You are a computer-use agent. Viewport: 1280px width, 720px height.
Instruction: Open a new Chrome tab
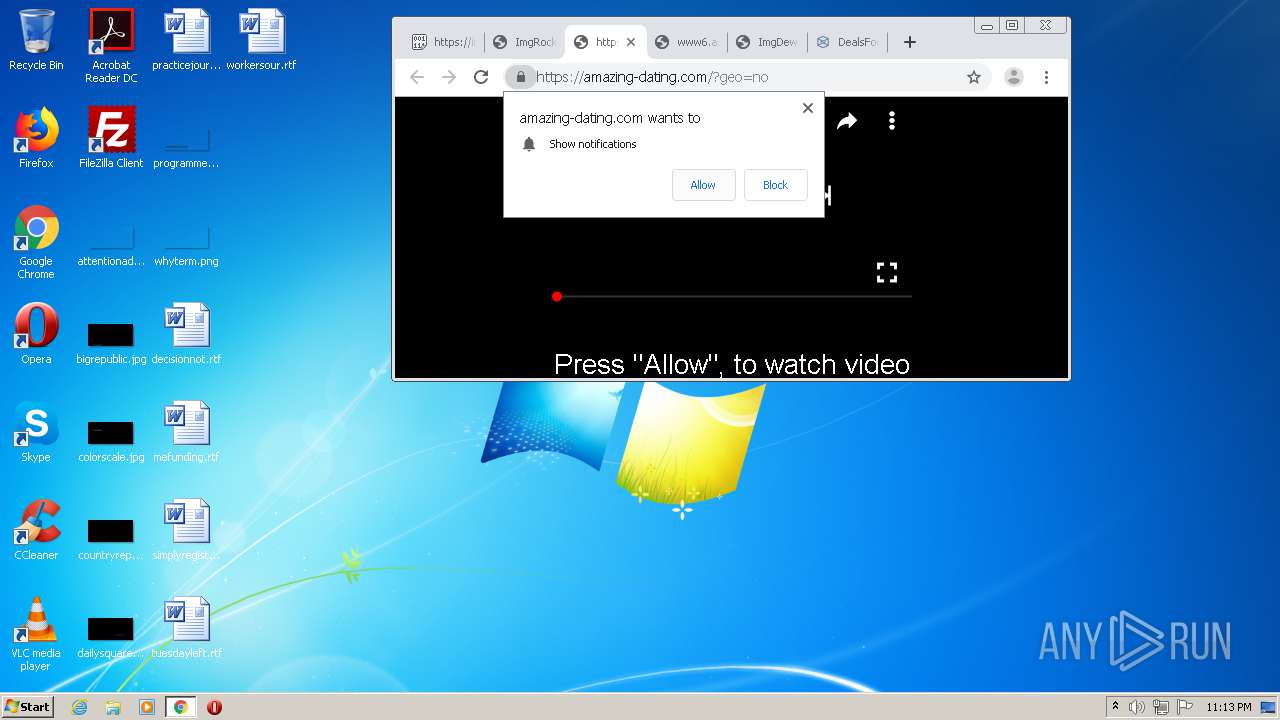click(909, 42)
